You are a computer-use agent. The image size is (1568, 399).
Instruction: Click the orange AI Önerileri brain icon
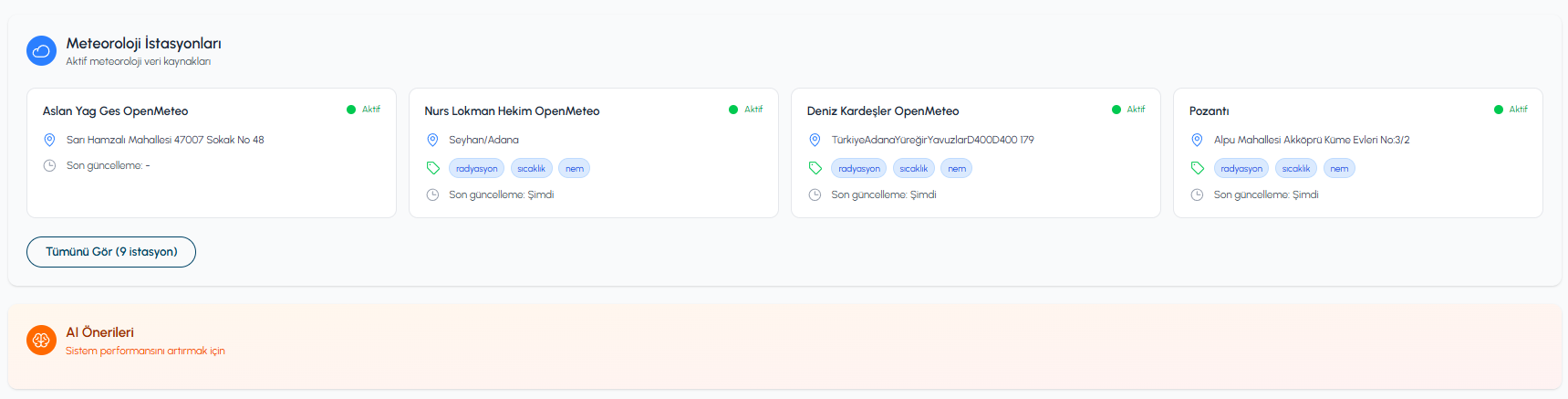tap(41, 341)
